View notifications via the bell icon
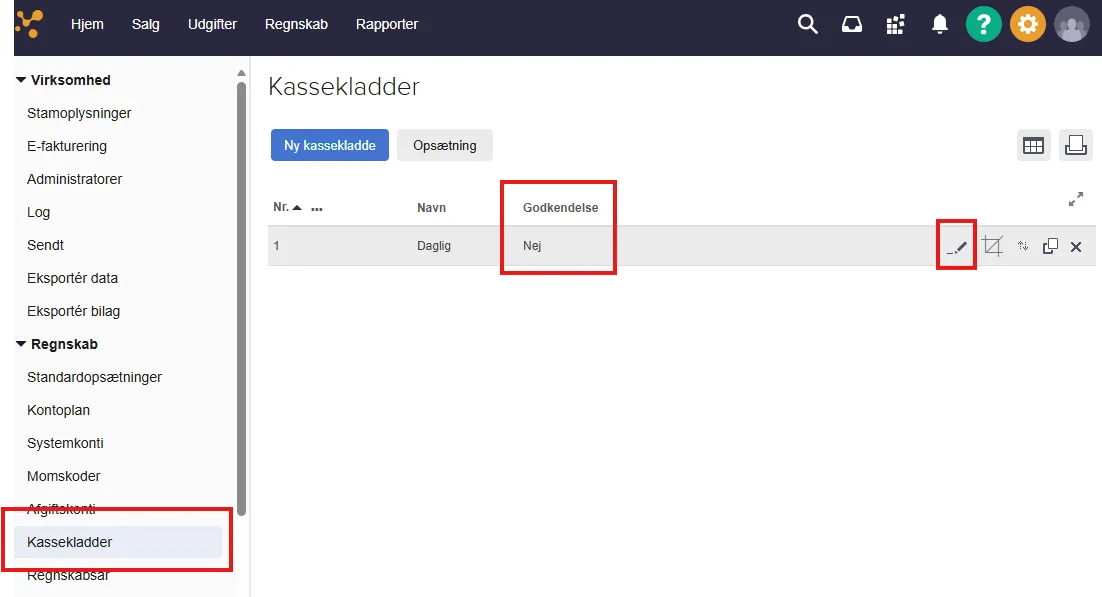The height and width of the screenshot is (597, 1102). 939,24
